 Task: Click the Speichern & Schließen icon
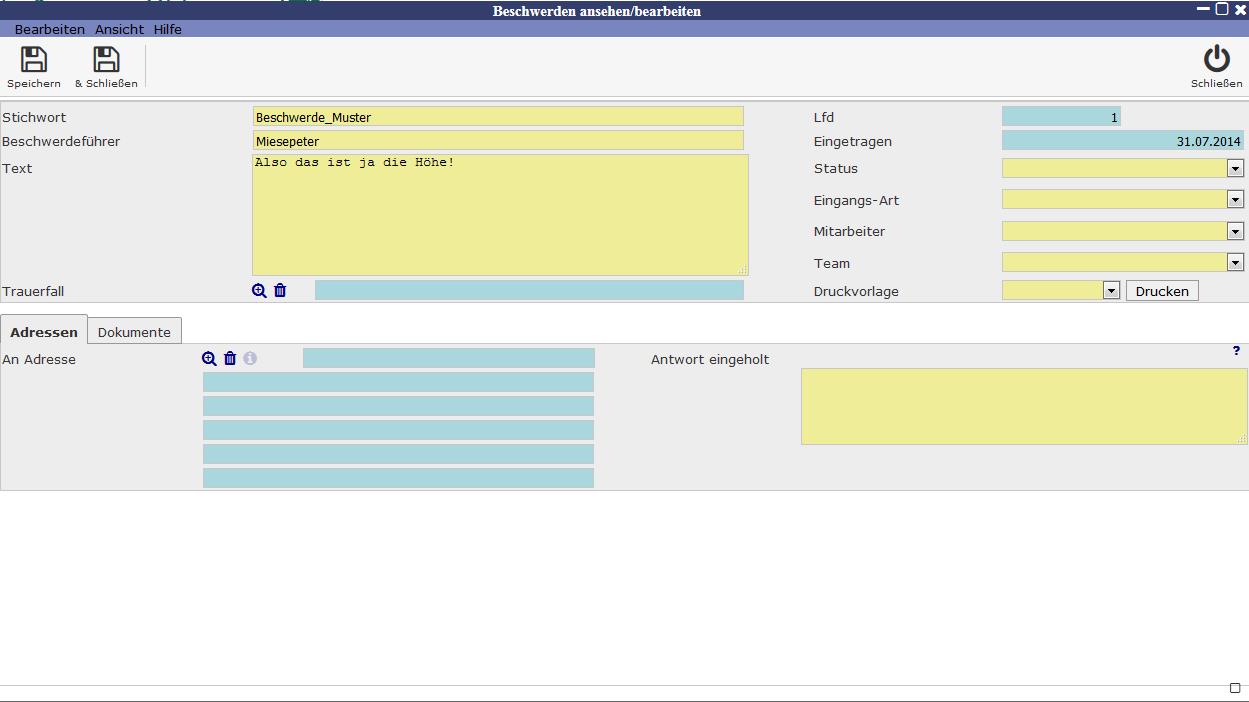click(x=106, y=60)
